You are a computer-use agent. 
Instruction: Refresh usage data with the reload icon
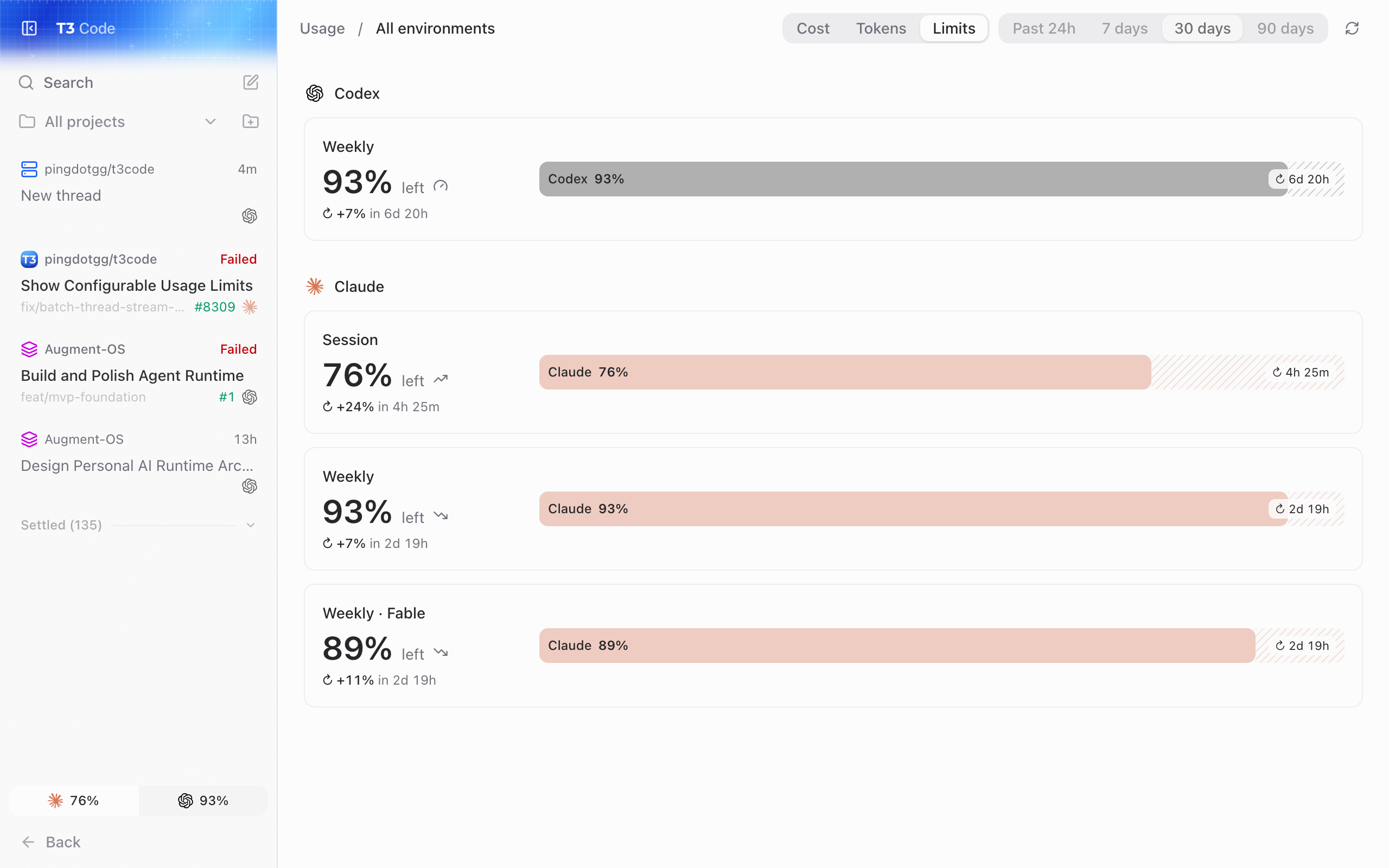tap(1352, 28)
